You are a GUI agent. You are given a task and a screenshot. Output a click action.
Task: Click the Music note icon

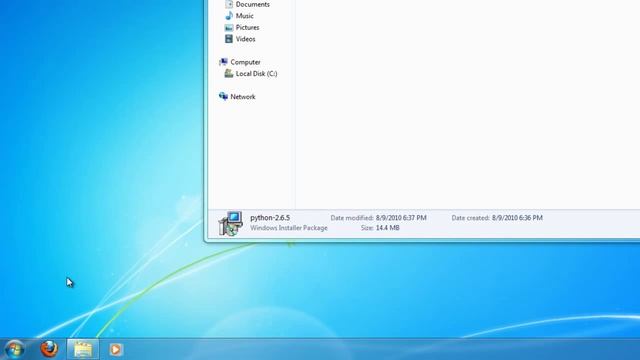coord(229,16)
